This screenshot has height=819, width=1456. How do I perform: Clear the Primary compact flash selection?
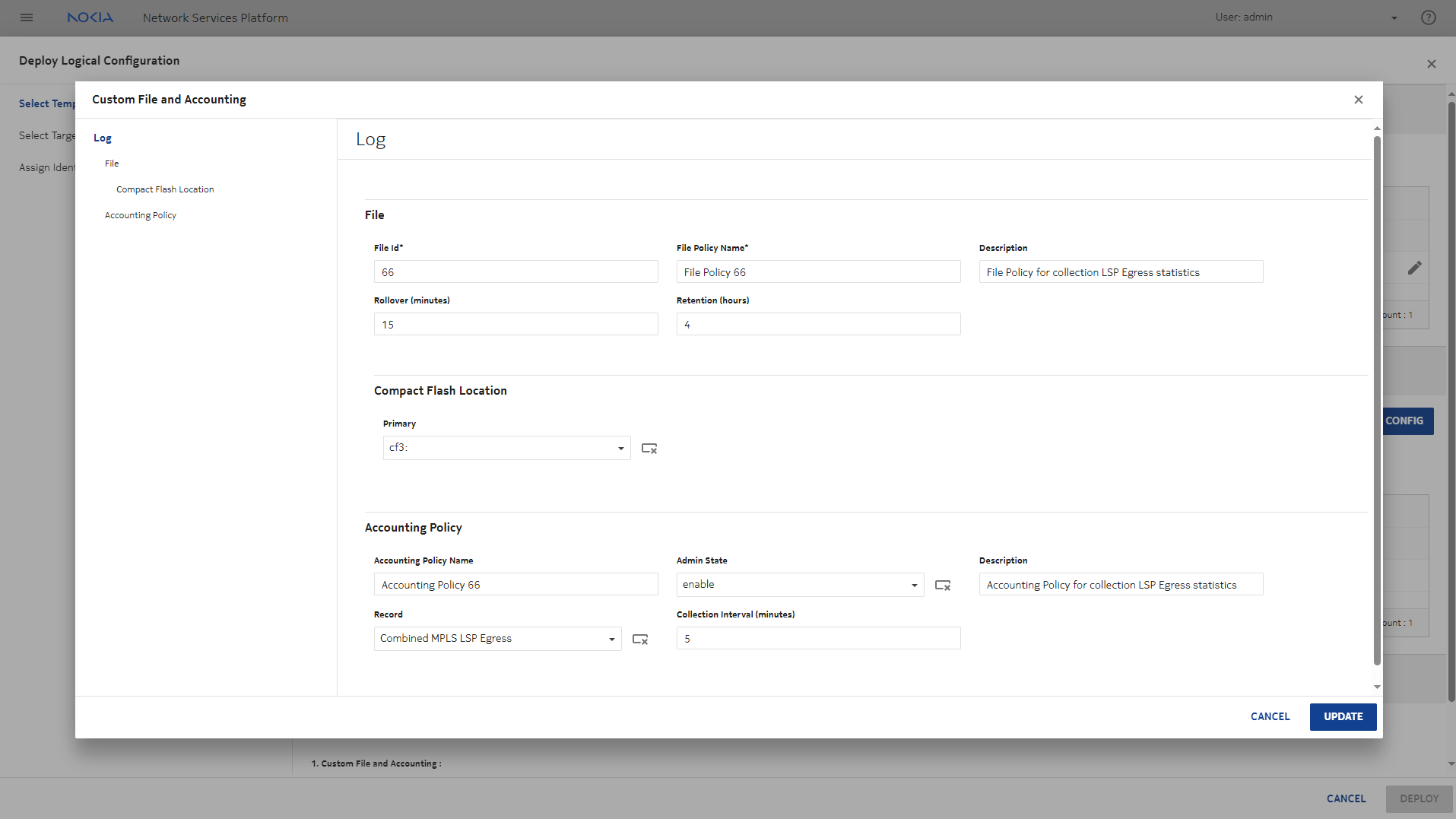(x=649, y=449)
